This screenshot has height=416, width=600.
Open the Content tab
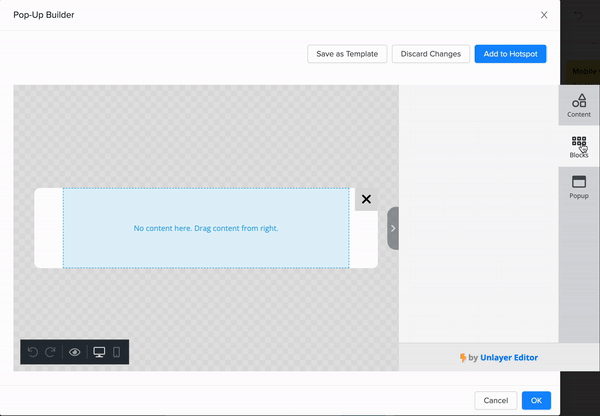click(x=579, y=105)
